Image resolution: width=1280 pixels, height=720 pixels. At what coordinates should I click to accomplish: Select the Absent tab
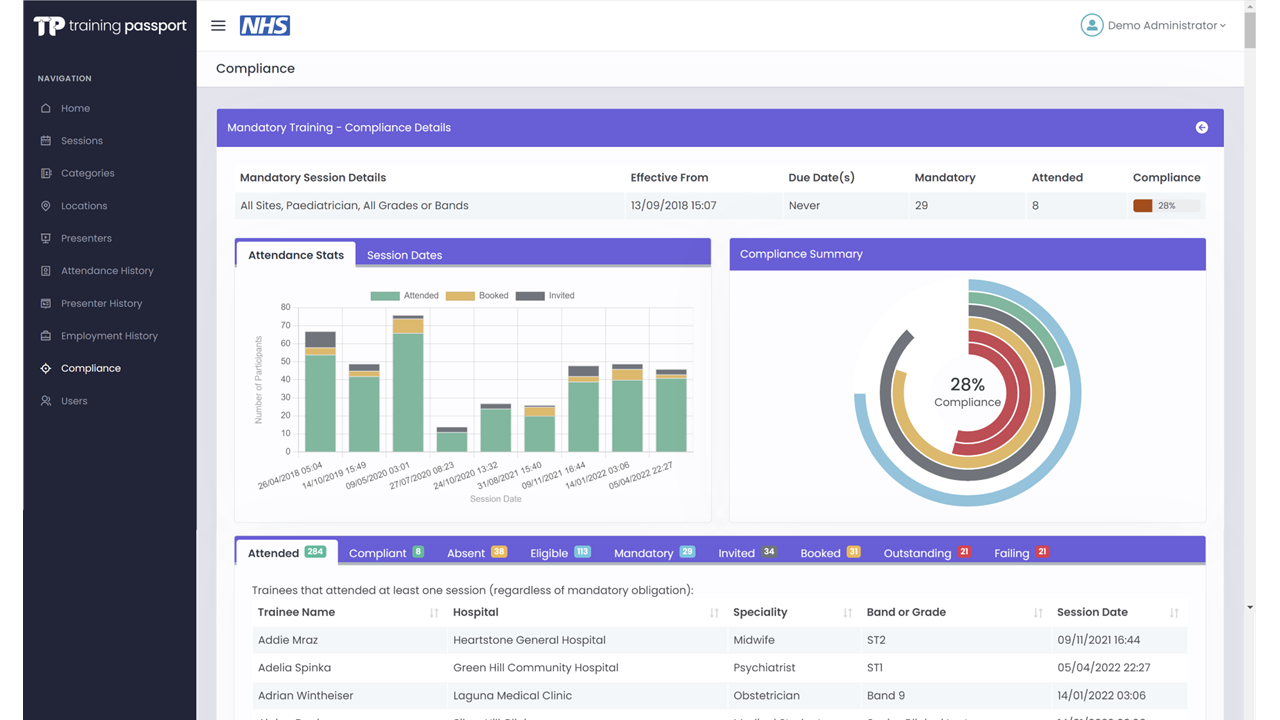(x=477, y=553)
